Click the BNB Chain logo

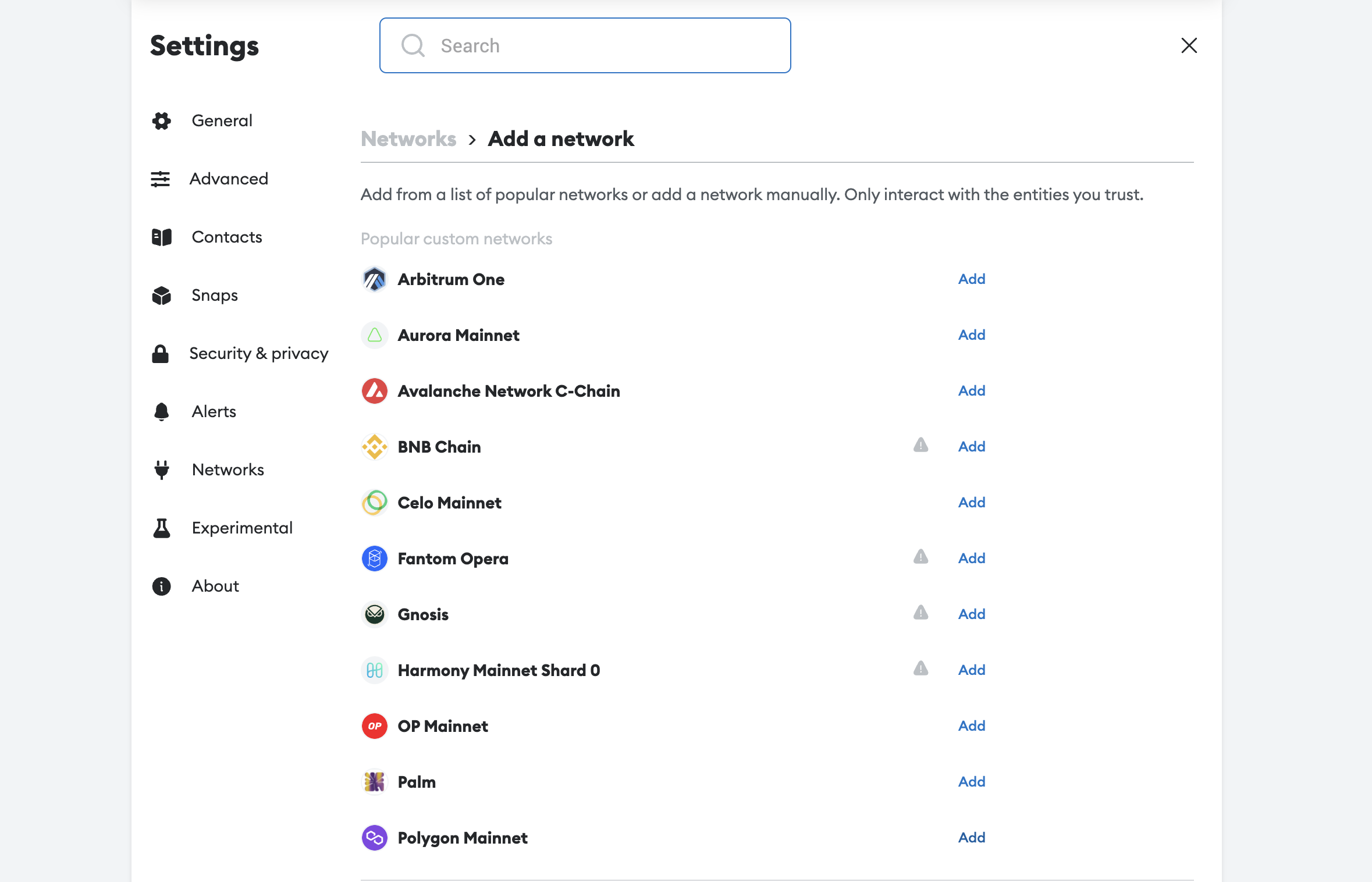click(374, 447)
